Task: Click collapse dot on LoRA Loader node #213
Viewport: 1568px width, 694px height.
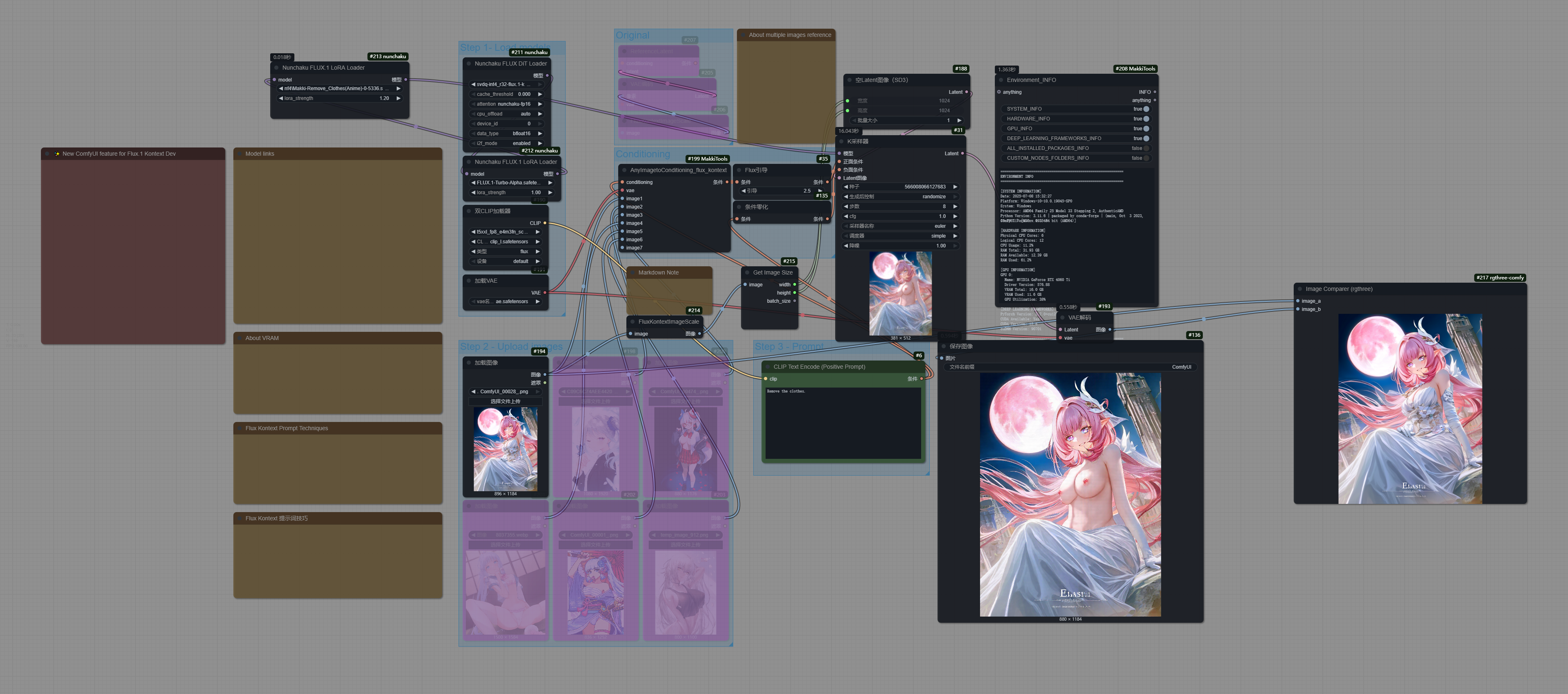Action: [x=277, y=68]
